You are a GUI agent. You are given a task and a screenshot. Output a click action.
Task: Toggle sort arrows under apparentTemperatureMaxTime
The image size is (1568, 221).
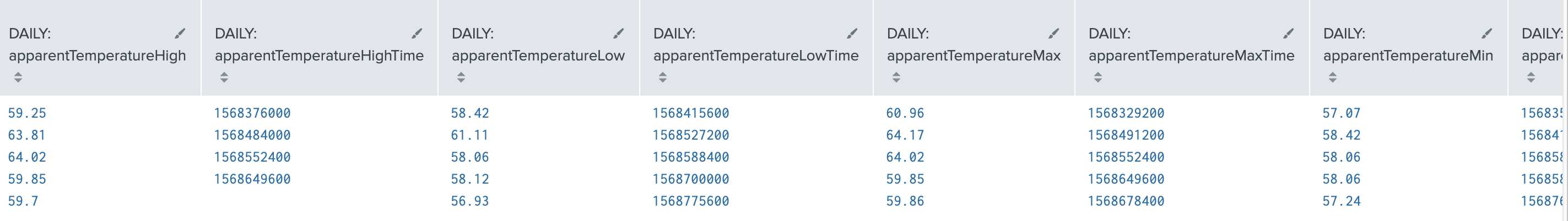[1098, 77]
